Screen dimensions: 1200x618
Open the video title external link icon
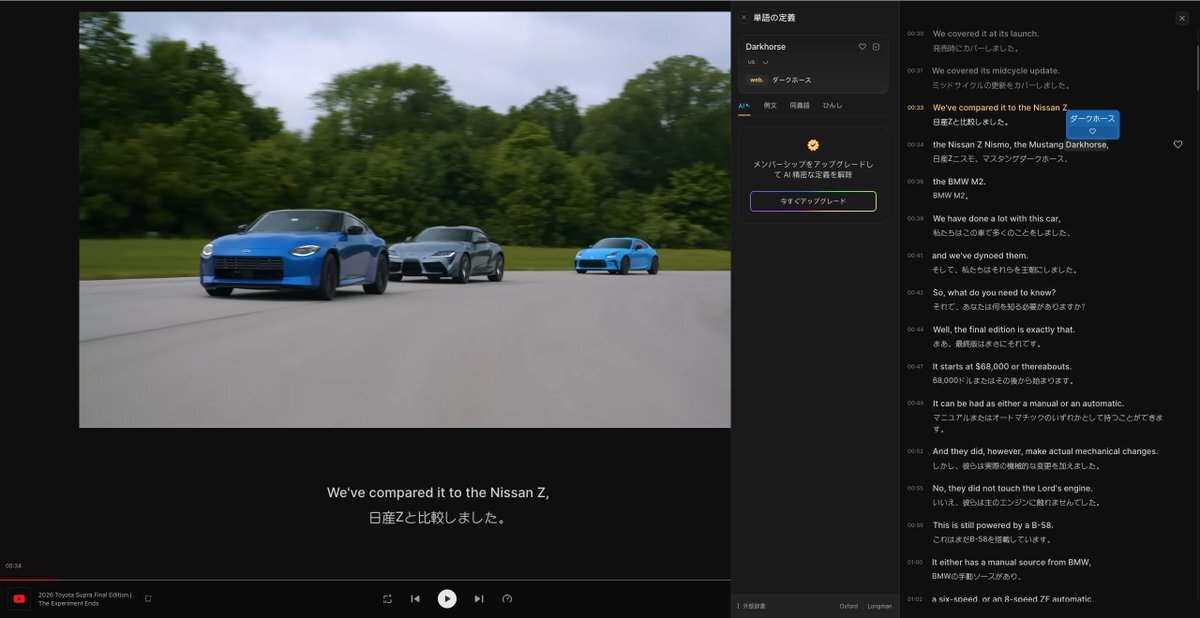click(x=148, y=599)
